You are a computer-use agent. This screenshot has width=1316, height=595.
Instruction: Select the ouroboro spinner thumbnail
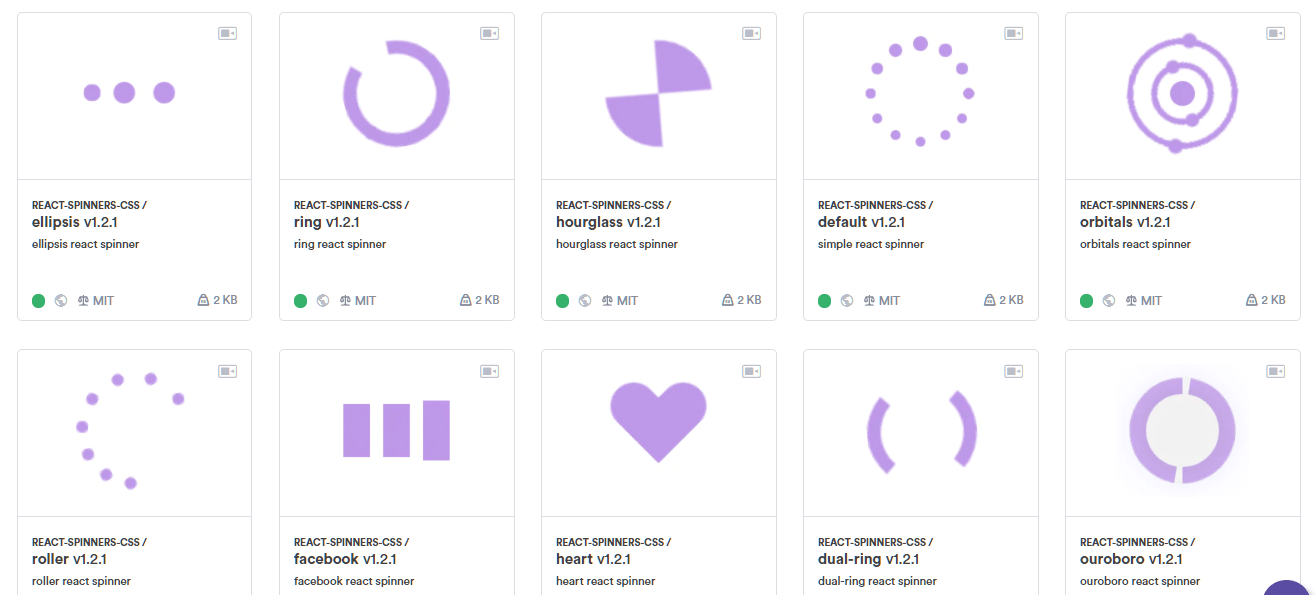(1183, 432)
